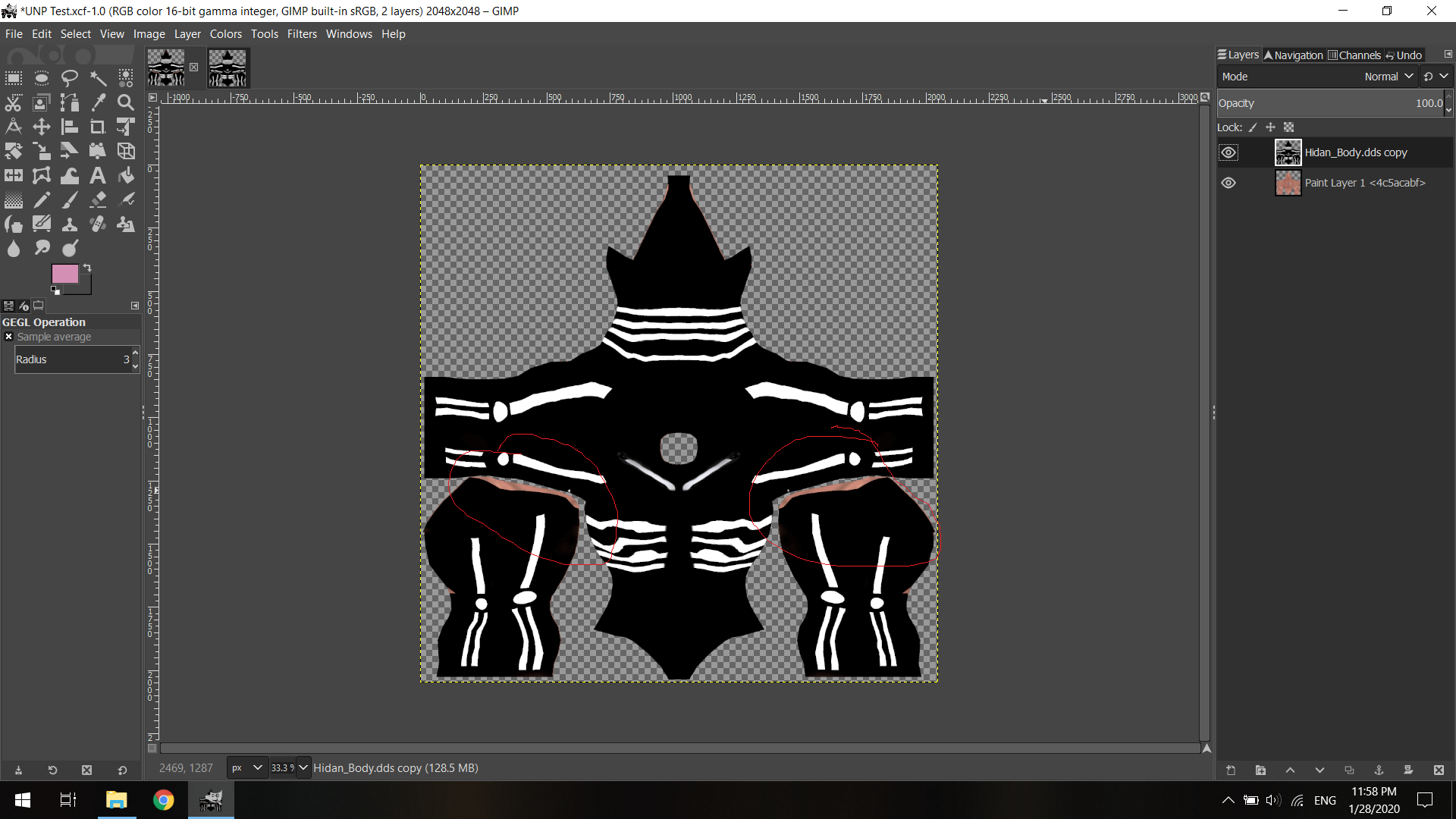Click the Radius spinner arrows
The image size is (1456, 819).
tap(135, 359)
